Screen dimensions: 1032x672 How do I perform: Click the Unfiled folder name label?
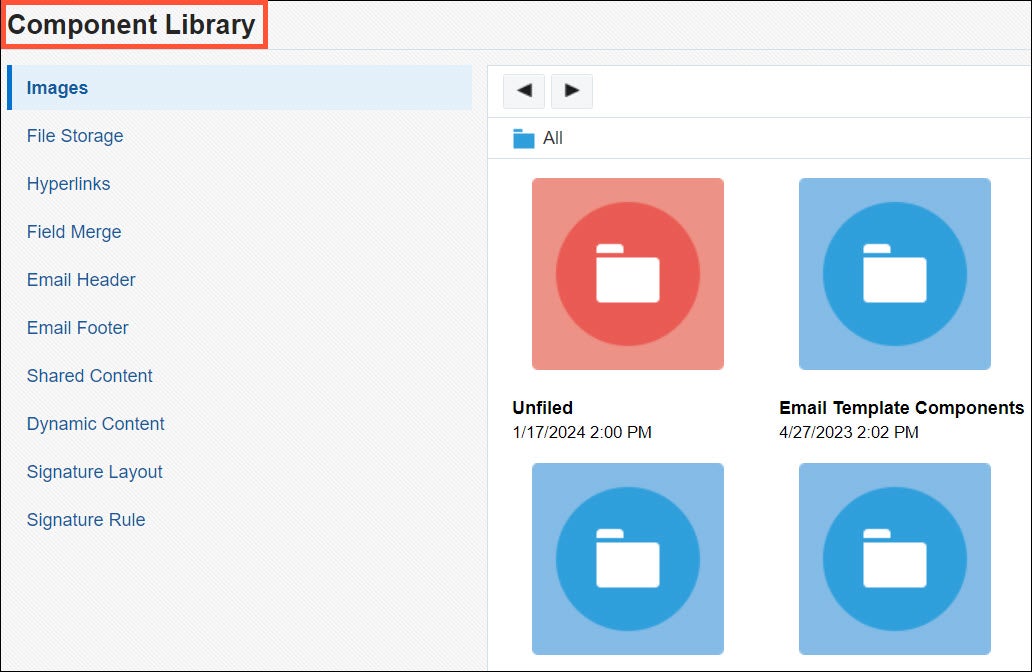point(542,408)
